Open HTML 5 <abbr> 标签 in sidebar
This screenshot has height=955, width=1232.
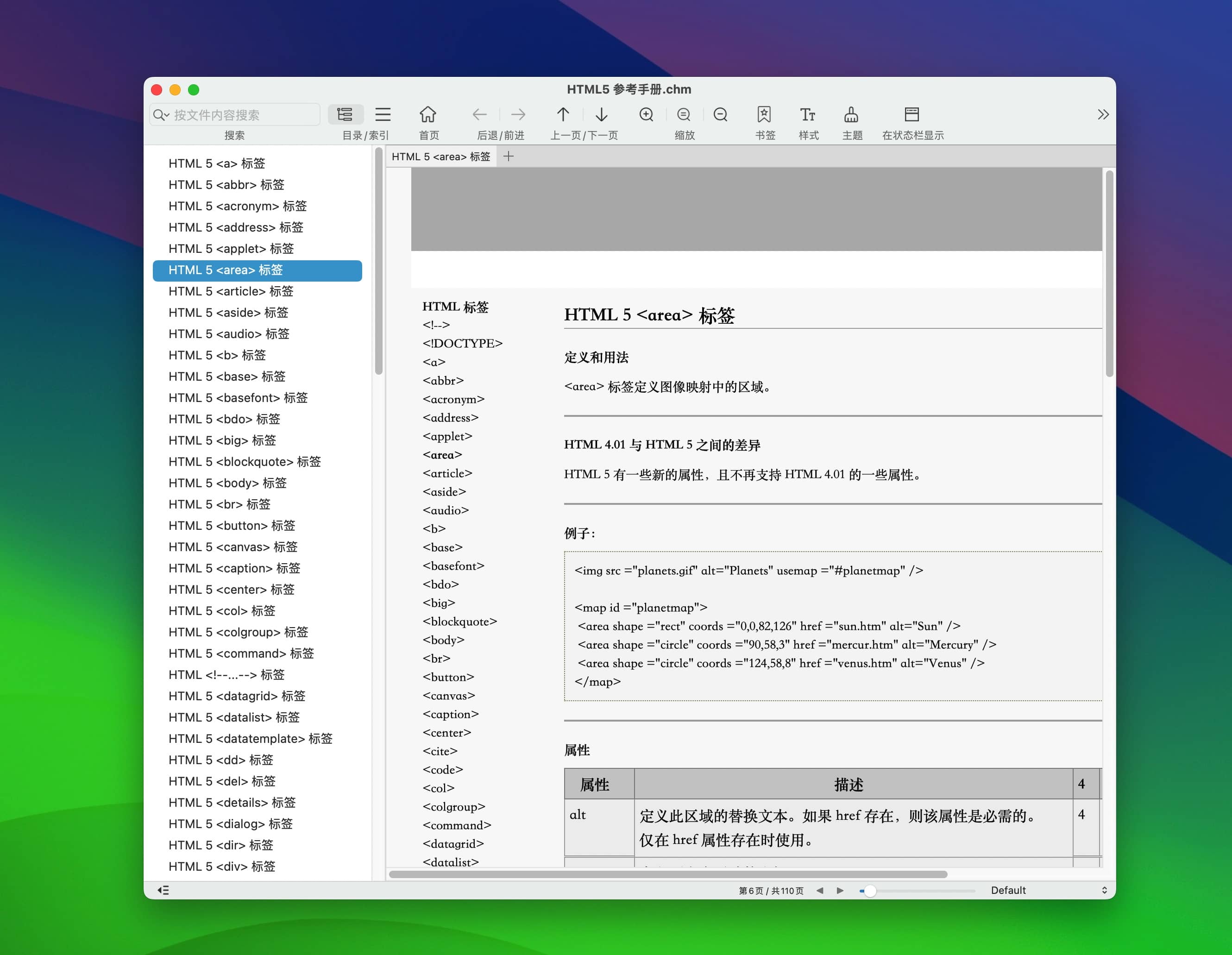pos(257,185)
